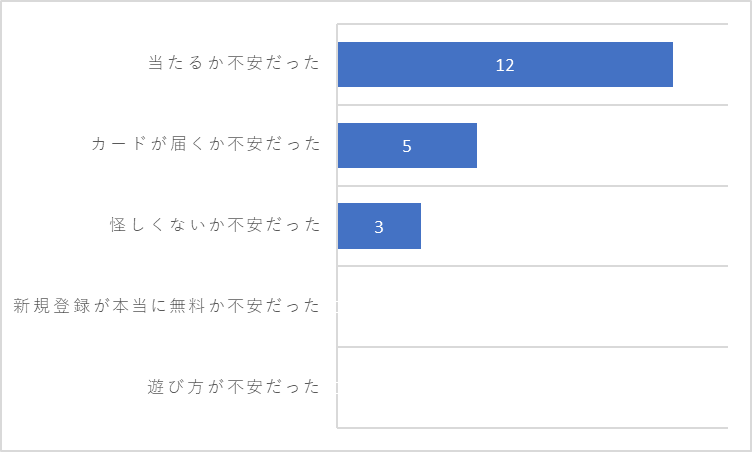This screenshot has height=452, width=752.
Task: Select the 遊び方が不安だった axis label
Action: (234, 386)
